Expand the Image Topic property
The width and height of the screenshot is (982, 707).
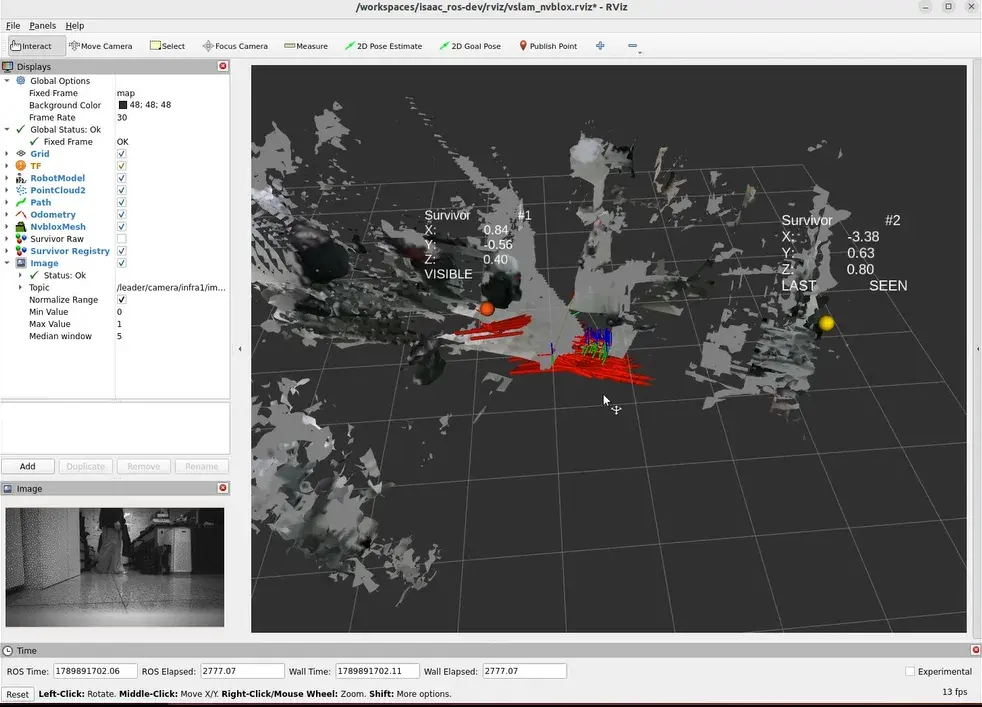[x=20, y=287]
